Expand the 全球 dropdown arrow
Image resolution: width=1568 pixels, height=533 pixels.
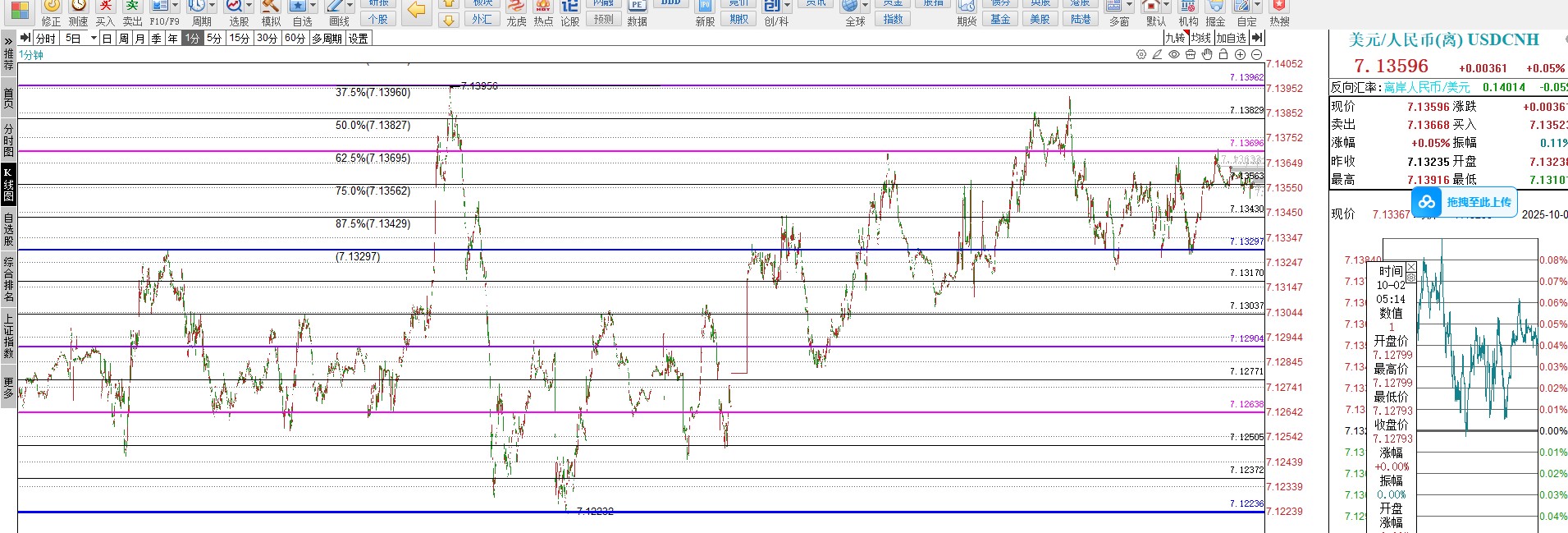tap(865, 6)
